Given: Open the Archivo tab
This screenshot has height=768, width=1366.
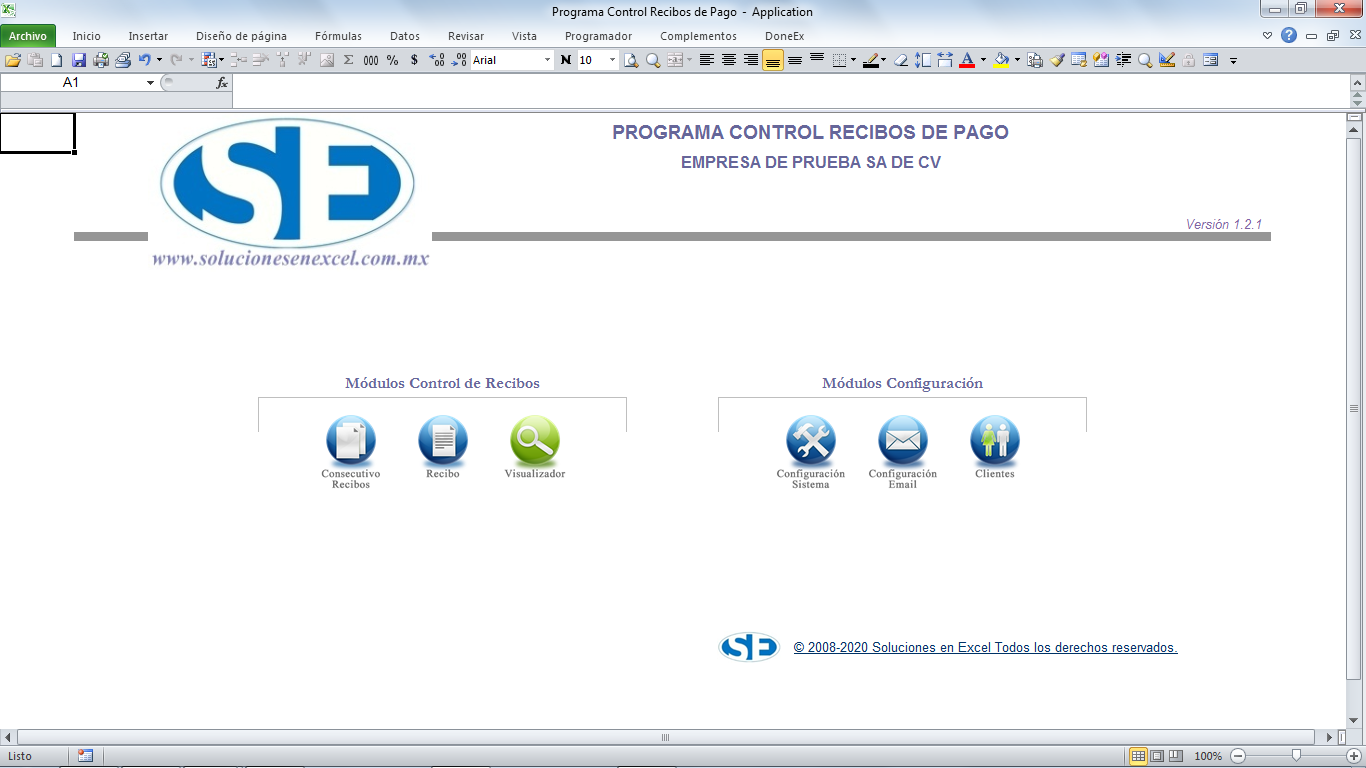Looking at the screenshot, I should pos(28,36).
